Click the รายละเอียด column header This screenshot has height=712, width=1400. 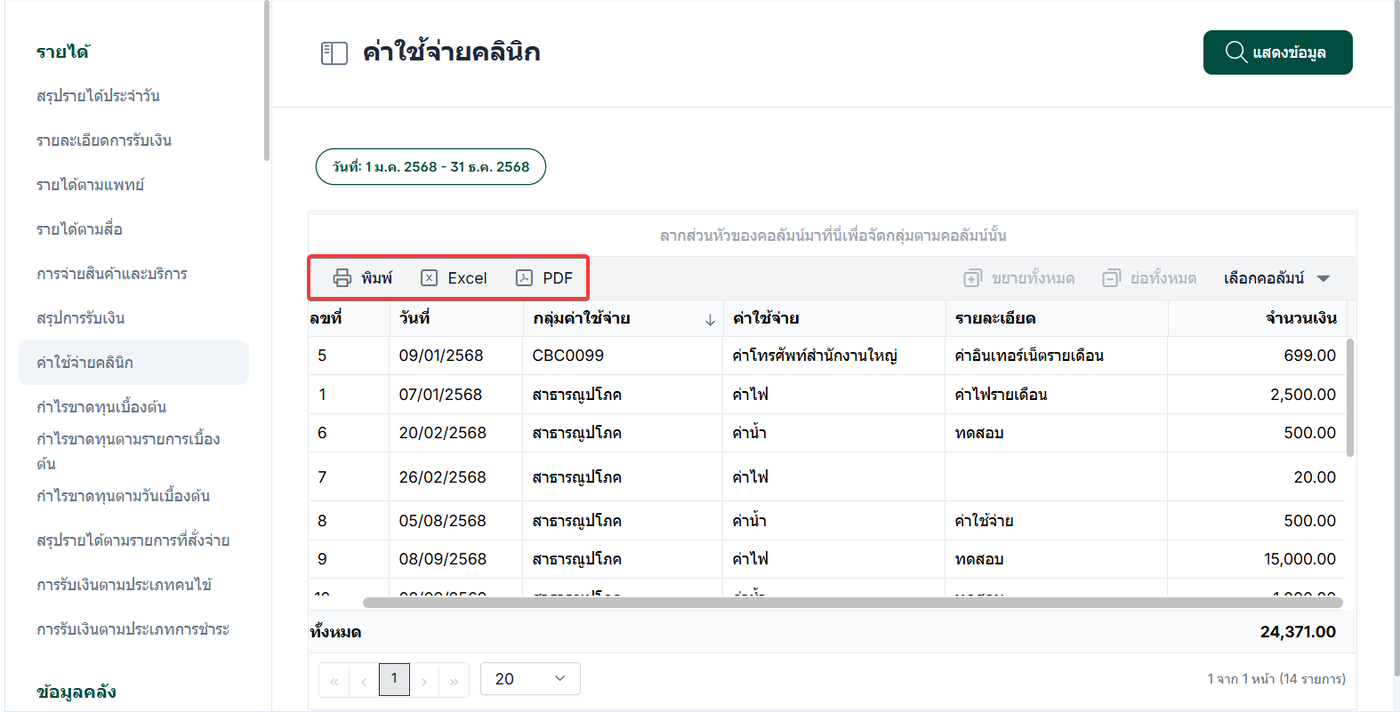coord(1057,318)
